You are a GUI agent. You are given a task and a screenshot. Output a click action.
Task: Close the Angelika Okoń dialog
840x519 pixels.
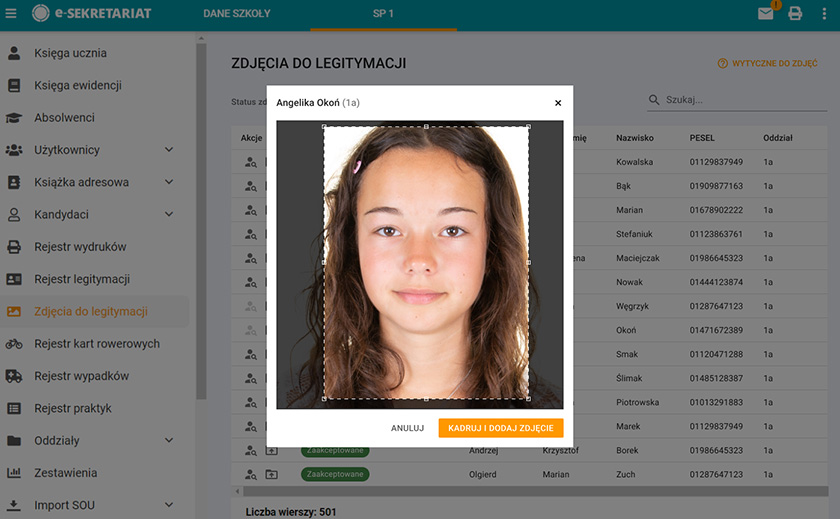pos(558,102)
